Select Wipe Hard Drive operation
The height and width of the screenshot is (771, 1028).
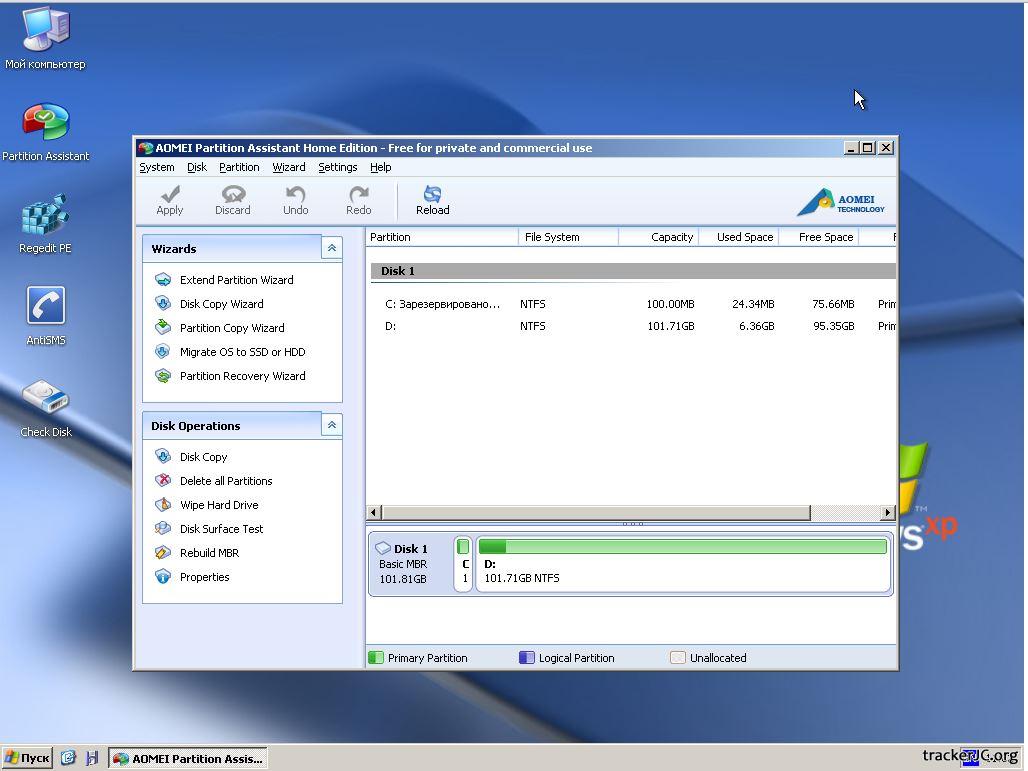click(218, 505)
